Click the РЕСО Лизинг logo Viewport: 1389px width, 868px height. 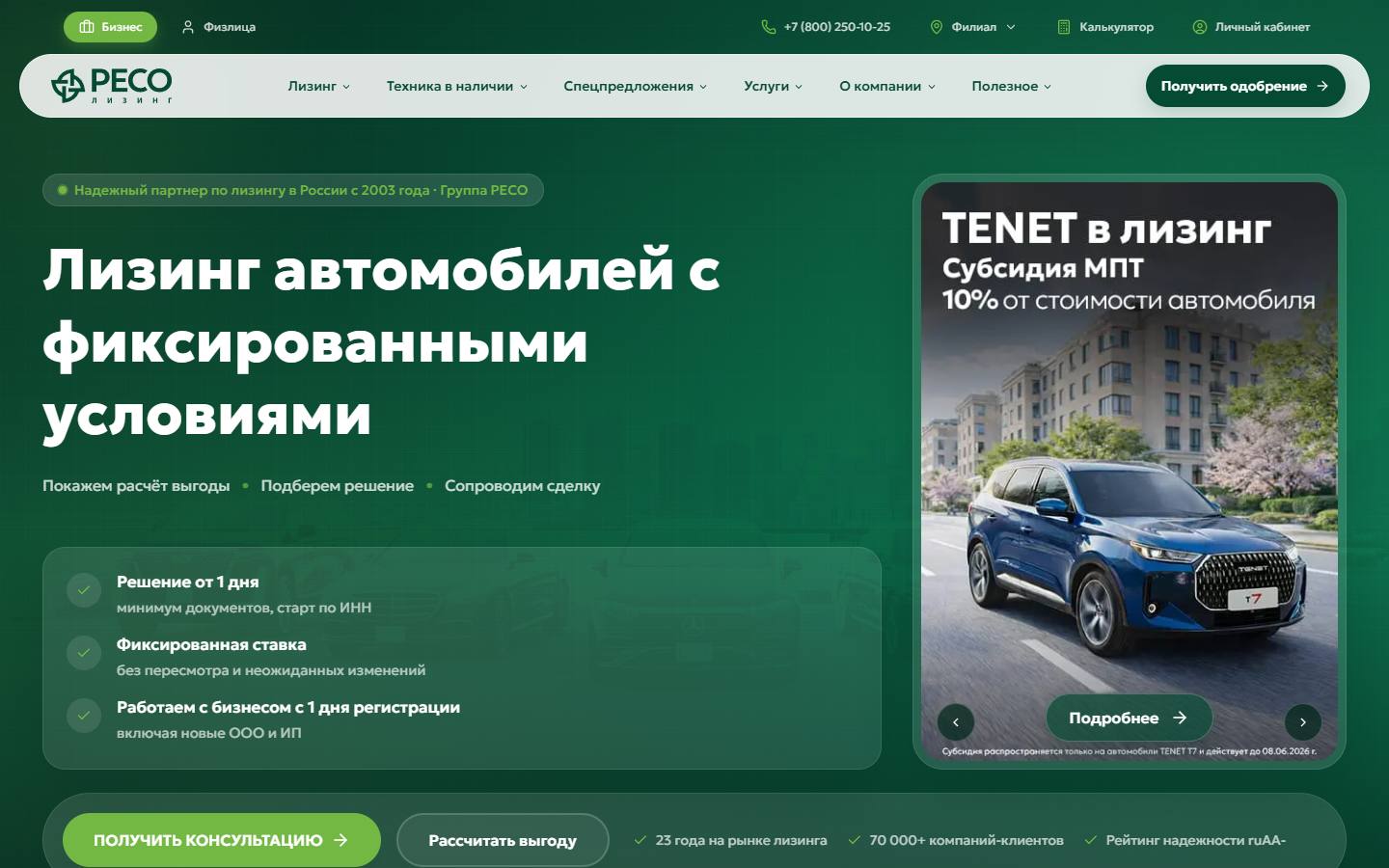(112, 86)
